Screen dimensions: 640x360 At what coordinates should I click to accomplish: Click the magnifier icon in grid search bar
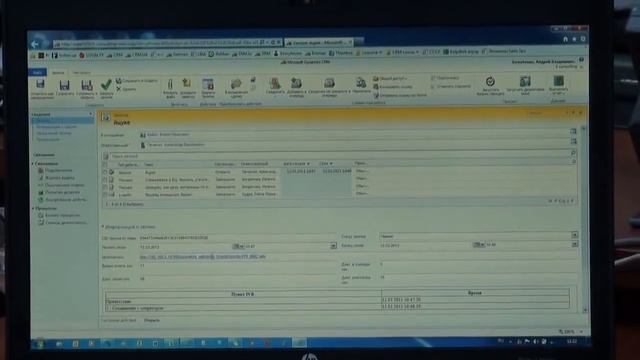pos(573,153)
